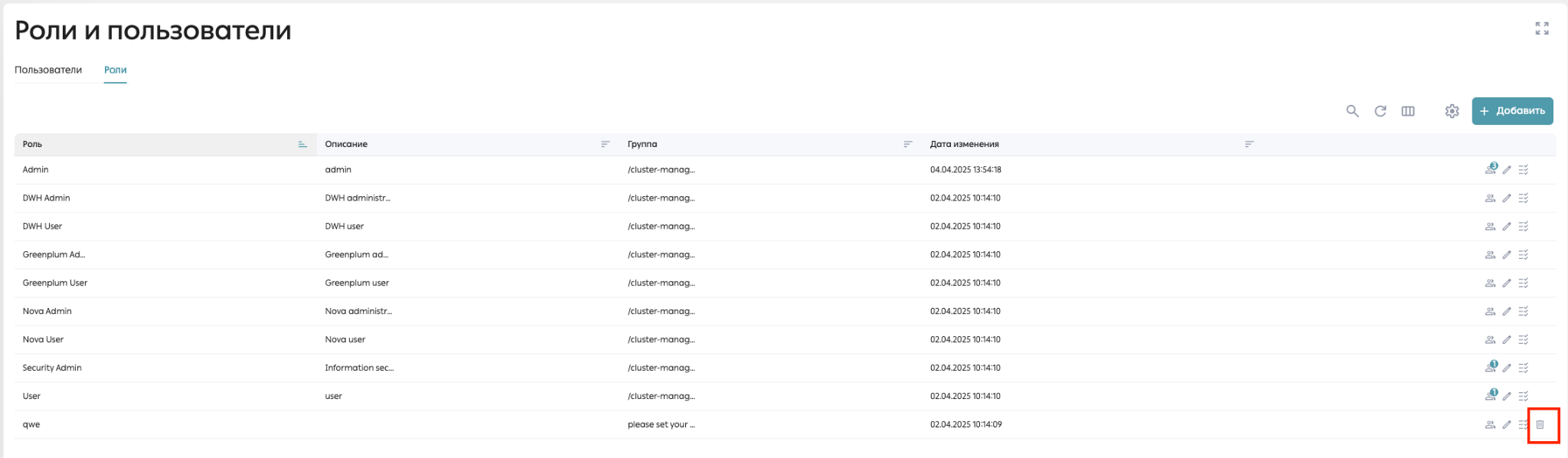Screen dimensions: 1568x458
Task: Sort by Дата изменения column
Action: (x=1249, y=144)
